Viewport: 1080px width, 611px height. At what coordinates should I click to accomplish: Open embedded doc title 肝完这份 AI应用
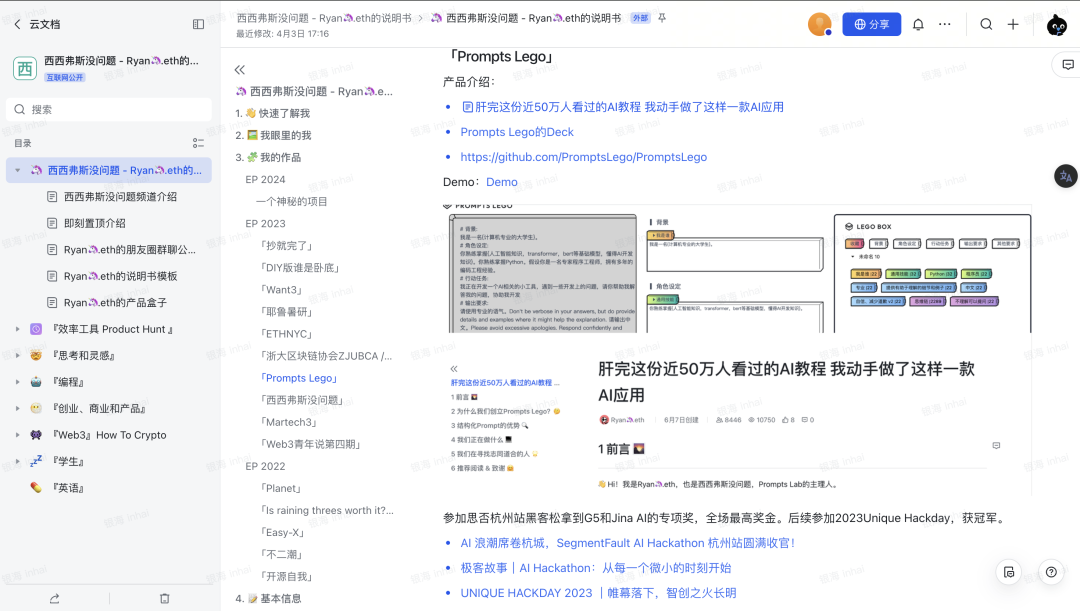(786, 382)
